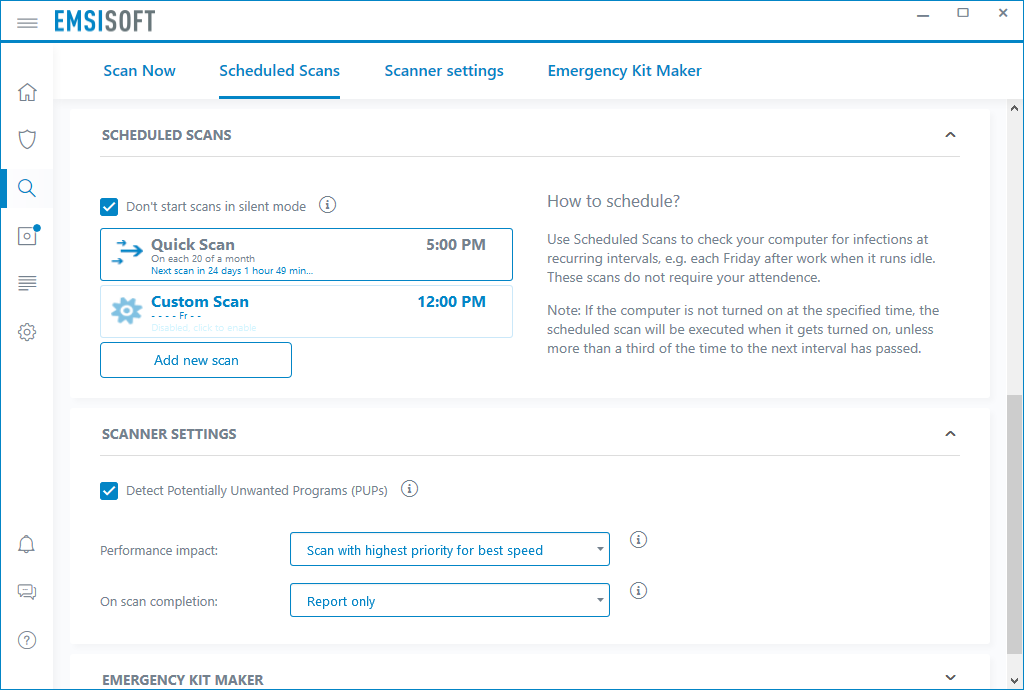1024x690 pixels.
Task: Disable Detect Potentially Unwanted Programs (PUPs)
Action: pyautogui.click(x=109, y=490)
